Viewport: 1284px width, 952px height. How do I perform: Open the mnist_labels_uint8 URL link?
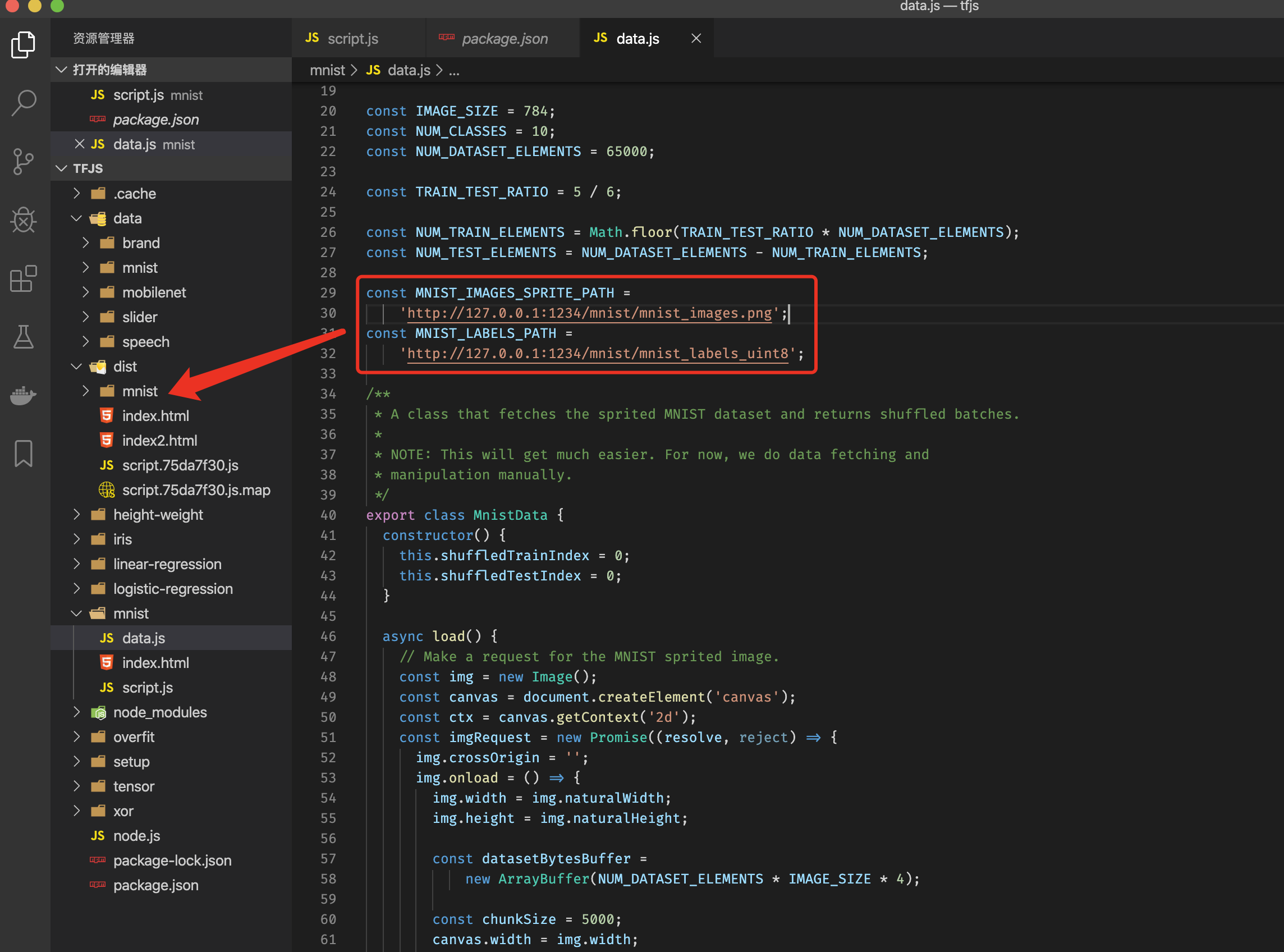click(597, 353)
